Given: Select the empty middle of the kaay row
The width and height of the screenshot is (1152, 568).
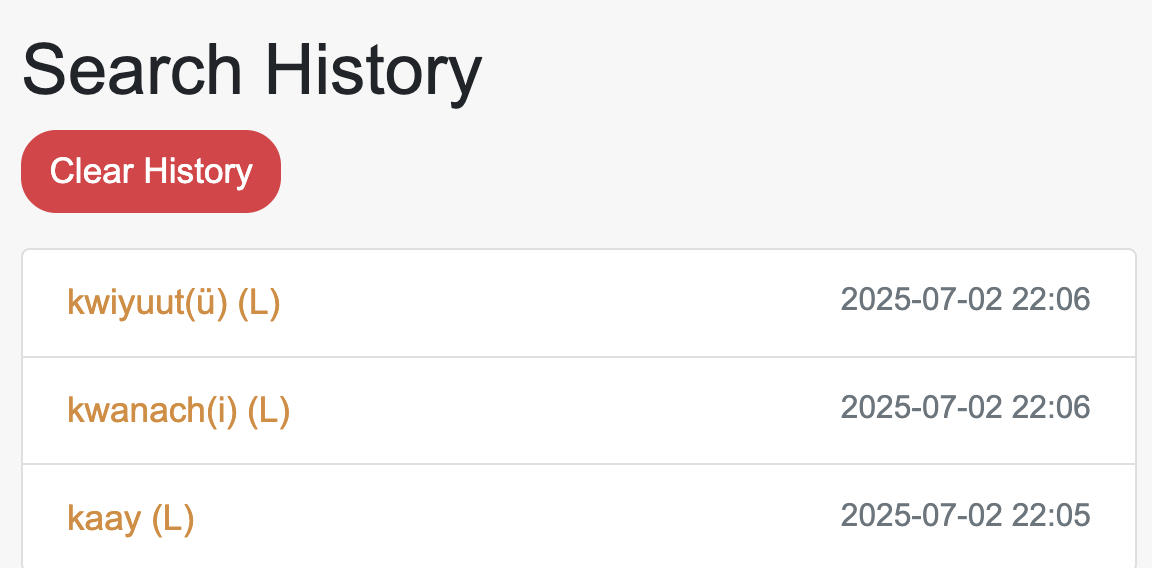Looking at the screenshot, I should point(520,518).
